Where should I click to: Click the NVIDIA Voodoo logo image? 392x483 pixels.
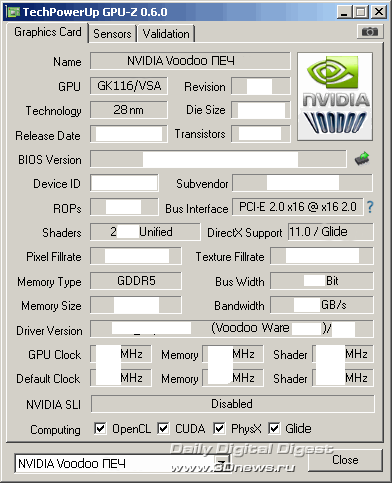(x=335, y=96)
